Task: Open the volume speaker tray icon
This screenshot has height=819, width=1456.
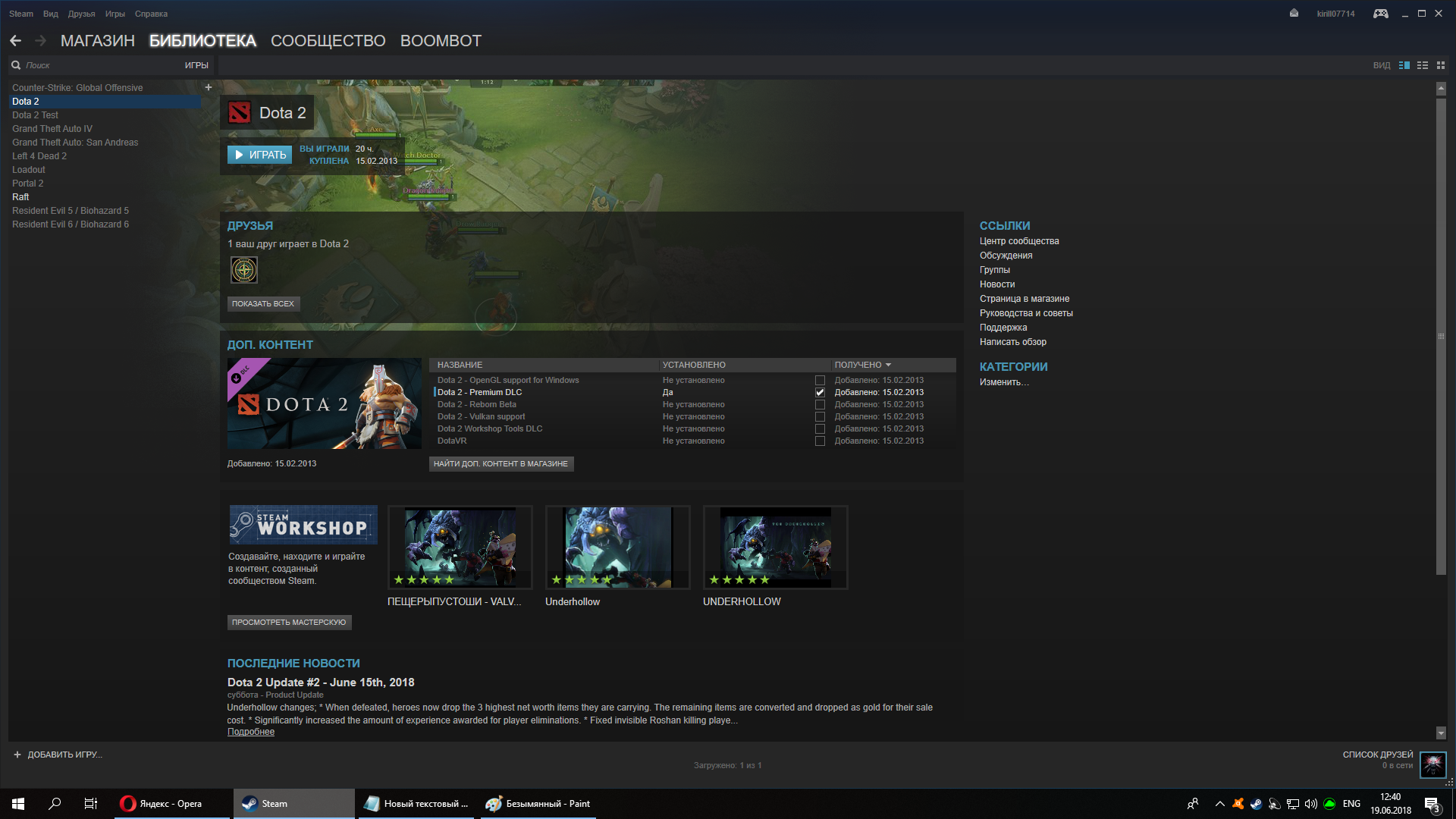Action: tap(1311, 804)
